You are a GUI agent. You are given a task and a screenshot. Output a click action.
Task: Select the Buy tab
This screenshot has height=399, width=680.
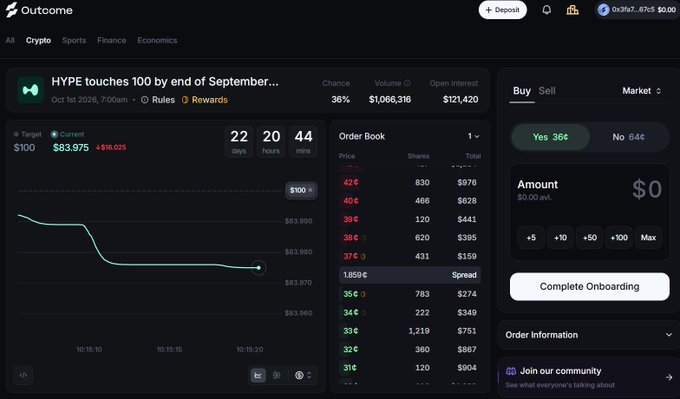coord(522,91)
